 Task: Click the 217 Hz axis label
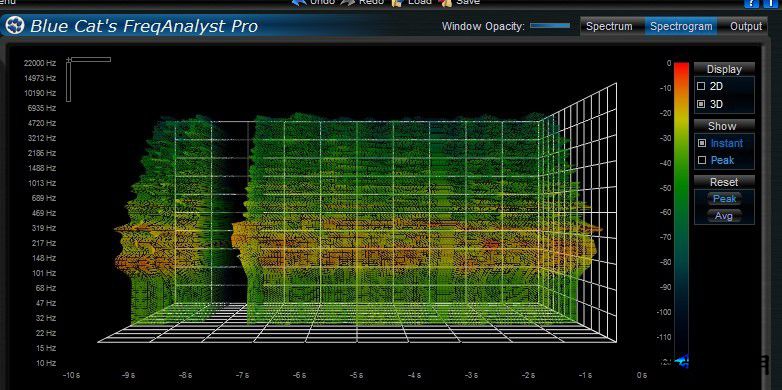43,243
